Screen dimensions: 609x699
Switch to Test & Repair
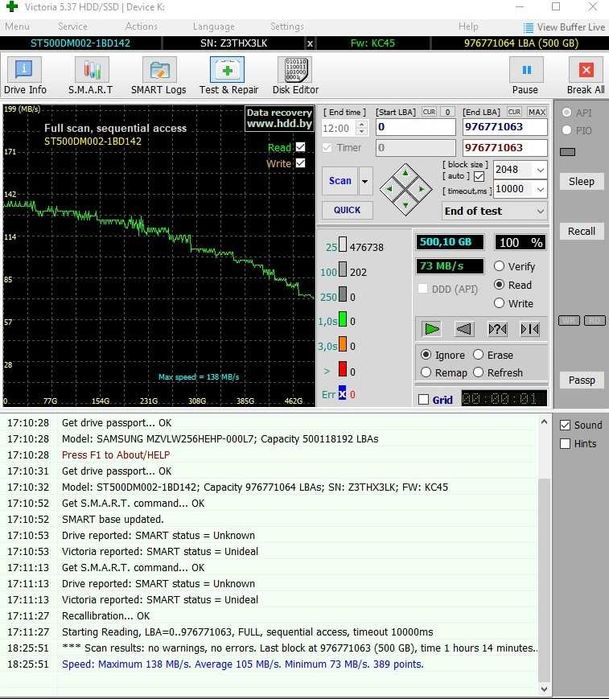228,76
